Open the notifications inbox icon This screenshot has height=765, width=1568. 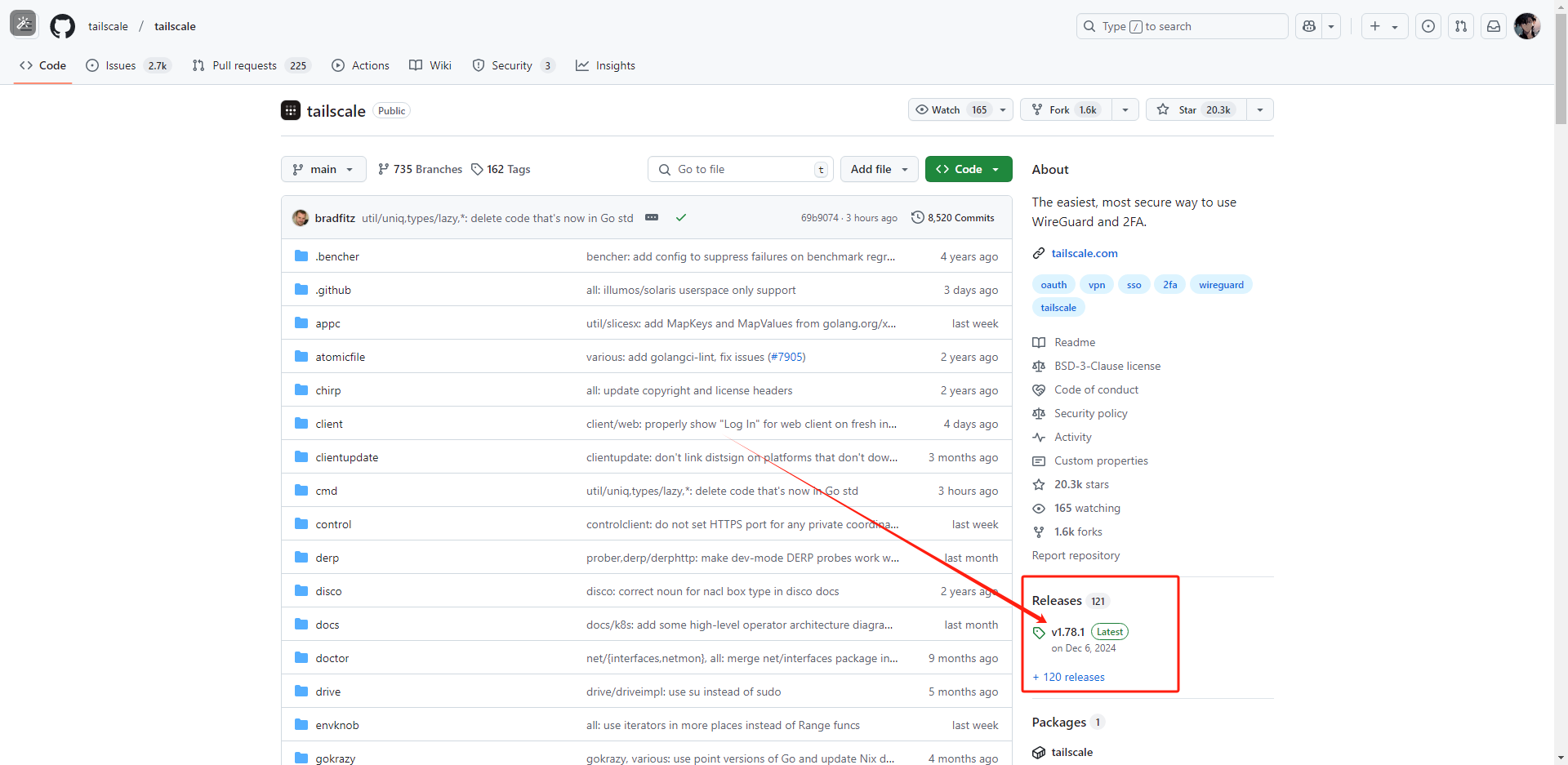1494,26
